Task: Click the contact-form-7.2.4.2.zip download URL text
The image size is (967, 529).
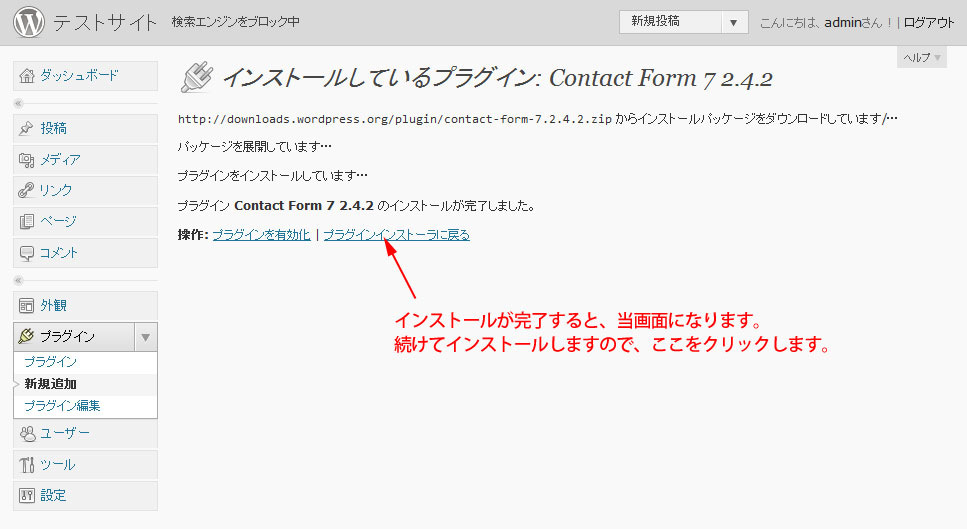Action: (395, 119)
